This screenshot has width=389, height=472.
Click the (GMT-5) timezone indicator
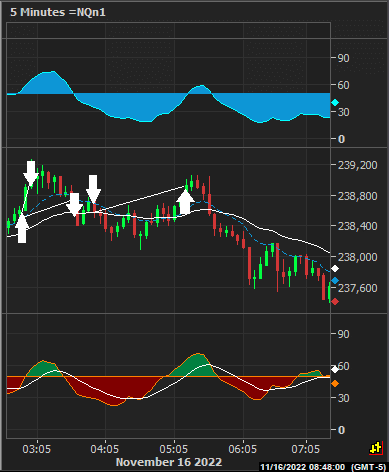369,467
